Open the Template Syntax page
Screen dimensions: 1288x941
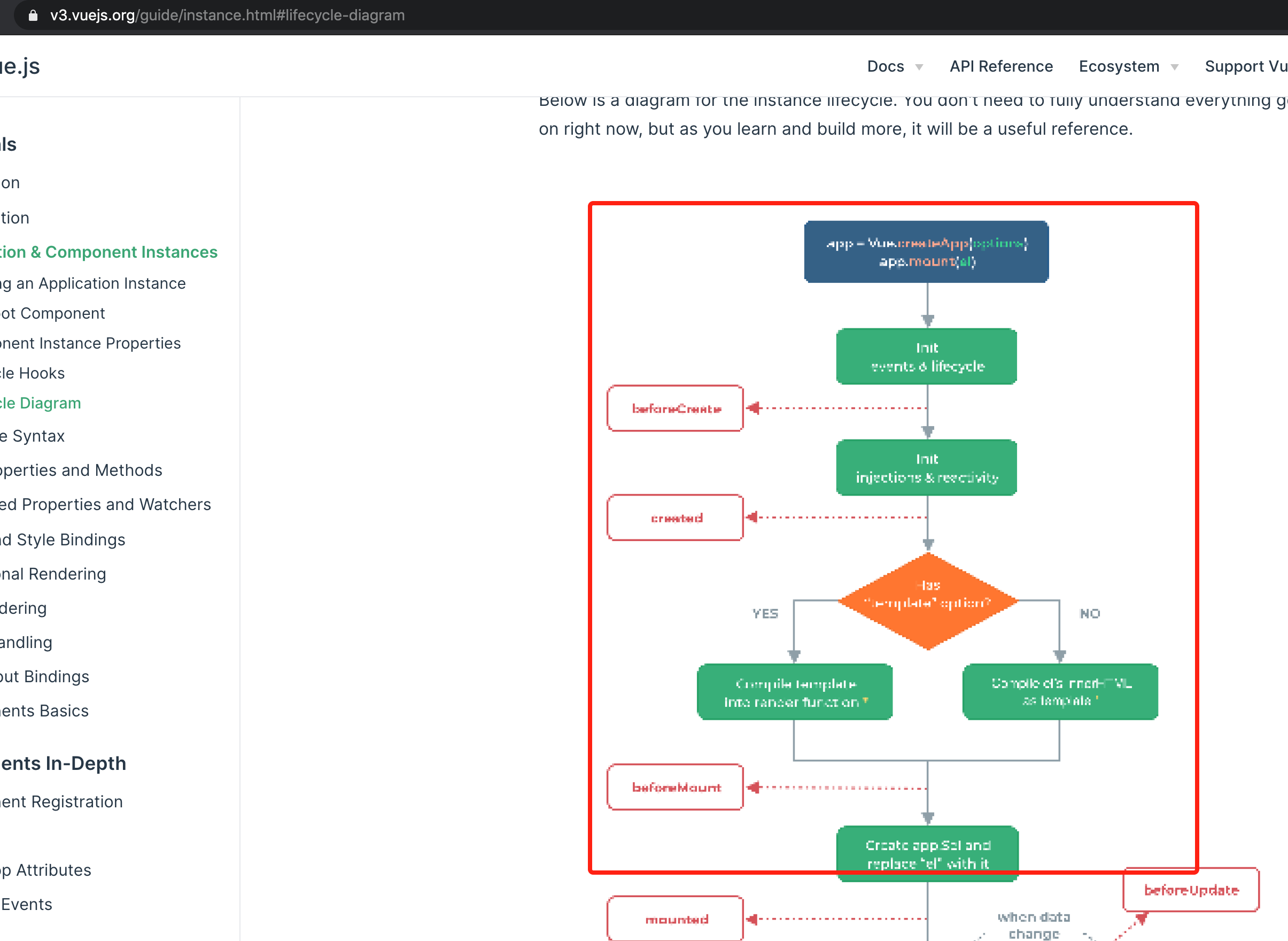(33, 436)
